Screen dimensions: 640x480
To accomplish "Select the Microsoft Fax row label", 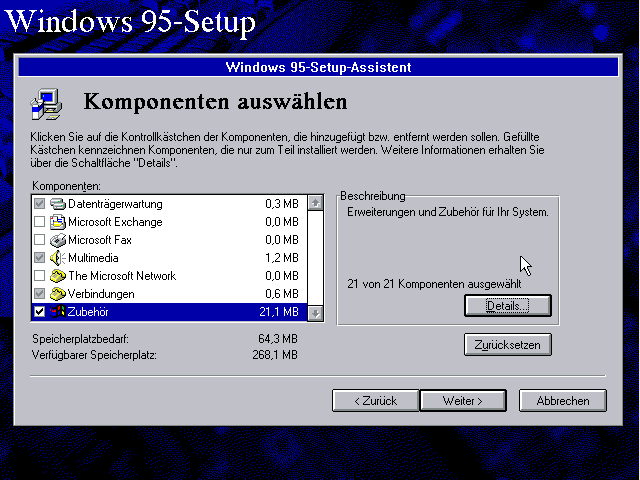I will click(100, 240).
